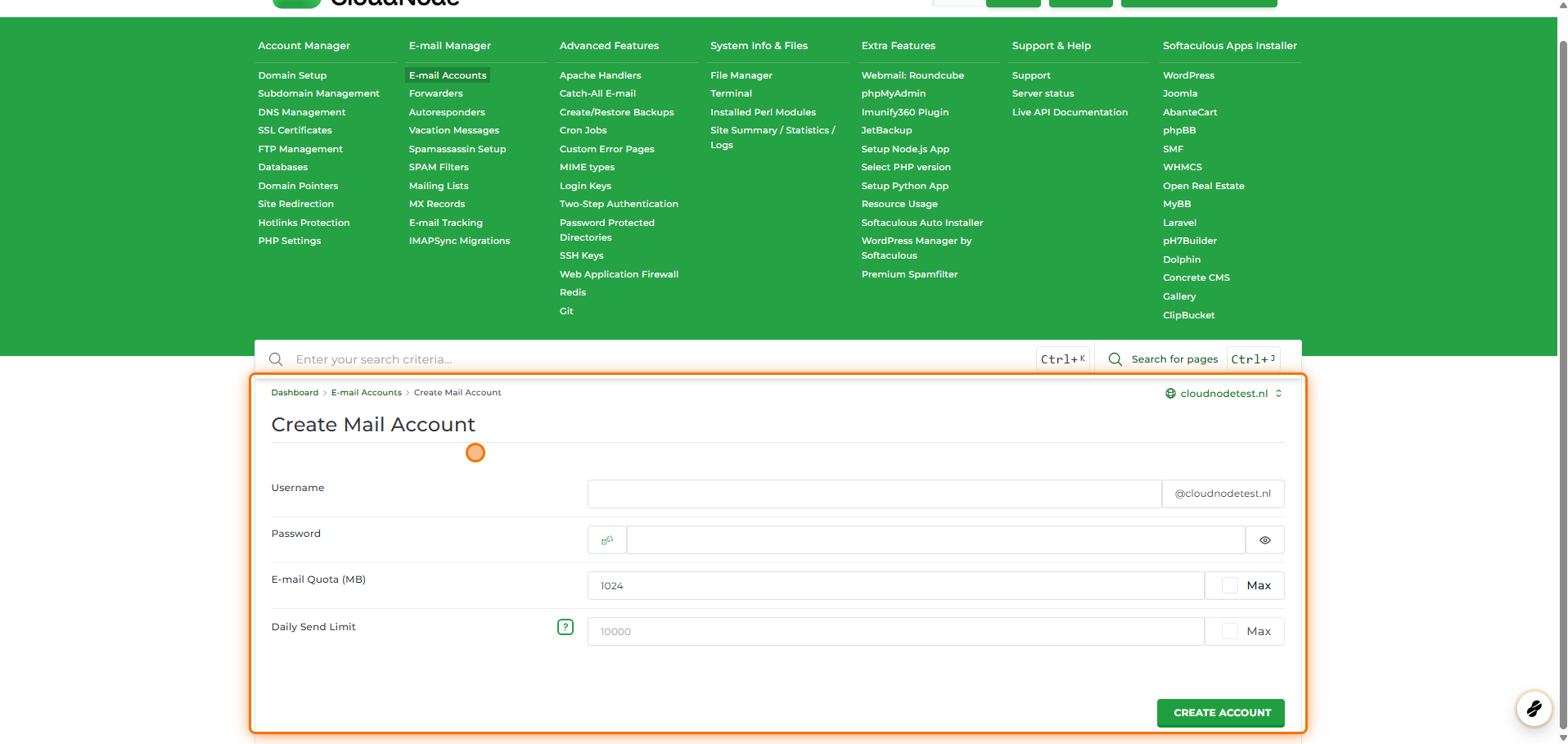Click the Daily Send Limit help icon

click(x=565, y=627)
